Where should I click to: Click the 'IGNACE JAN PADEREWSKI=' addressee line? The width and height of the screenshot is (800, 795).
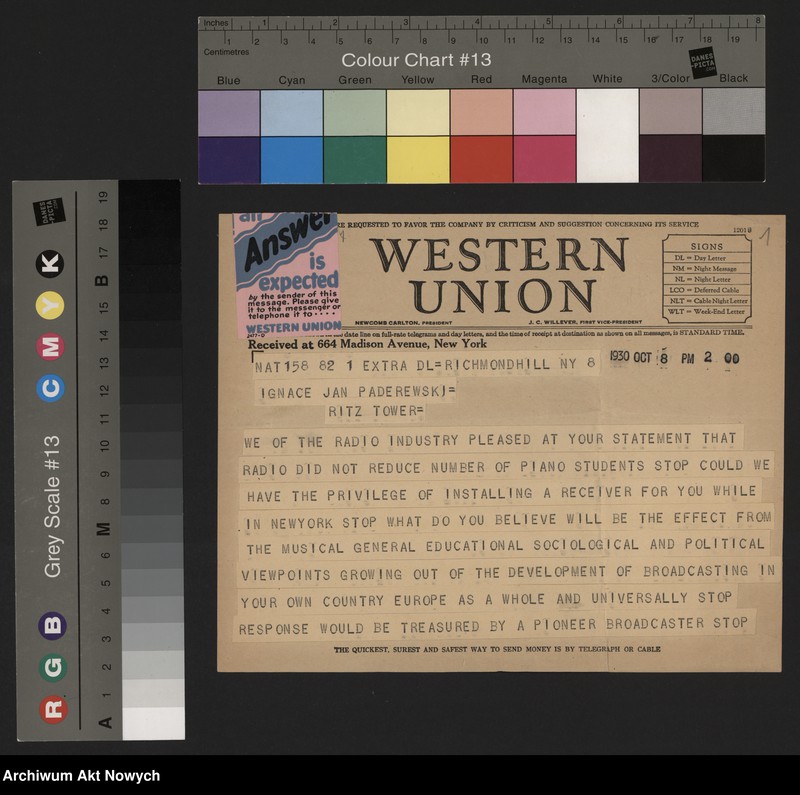coord(358,392)
